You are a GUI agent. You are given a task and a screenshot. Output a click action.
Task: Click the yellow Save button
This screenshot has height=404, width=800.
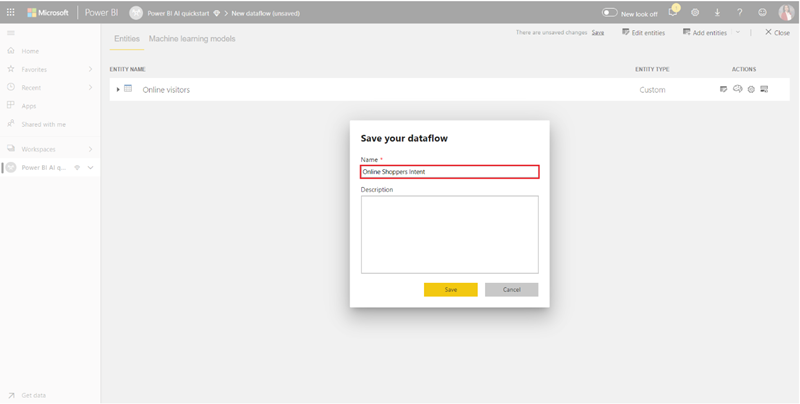tap(450, 289)
